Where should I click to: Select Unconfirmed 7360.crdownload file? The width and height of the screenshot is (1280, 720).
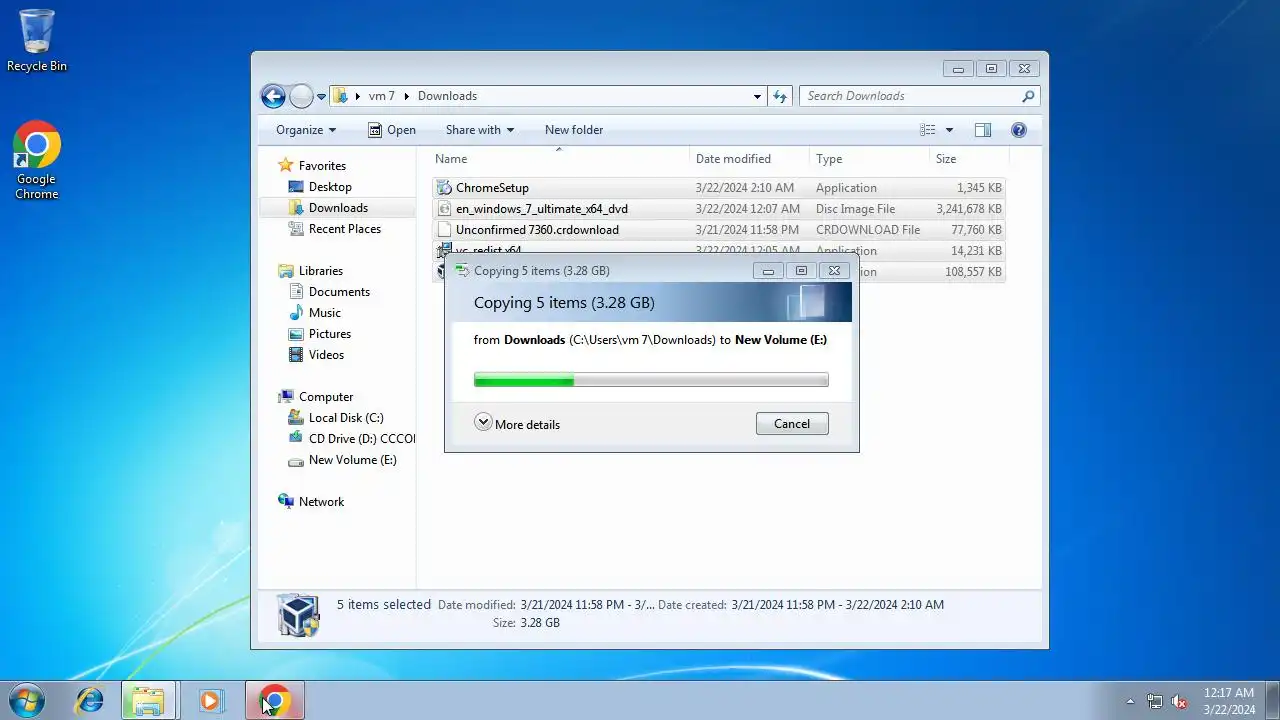[718, 230]
